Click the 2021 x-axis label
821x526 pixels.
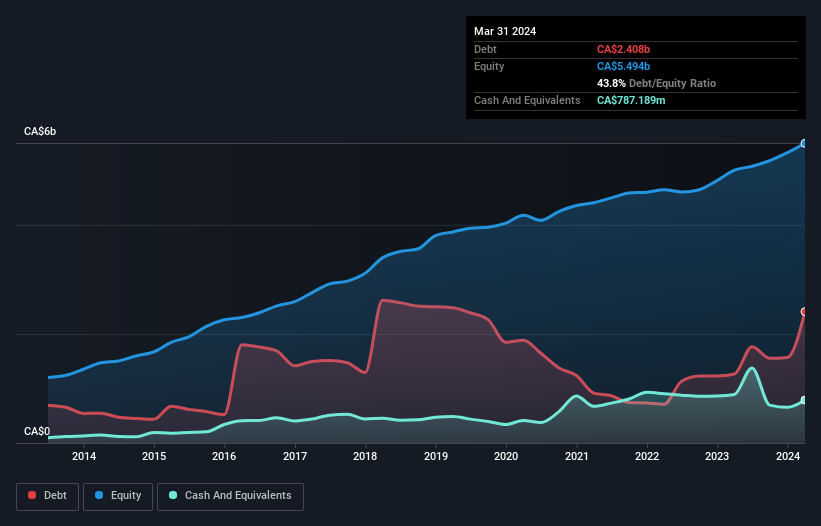pyautogui.click(x=576, y=456)
